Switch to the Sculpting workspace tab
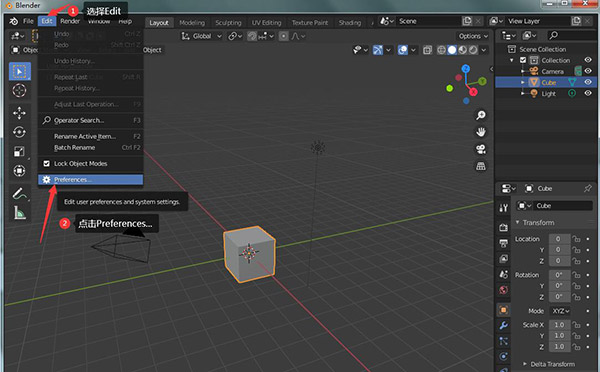 tap(228, 23)
